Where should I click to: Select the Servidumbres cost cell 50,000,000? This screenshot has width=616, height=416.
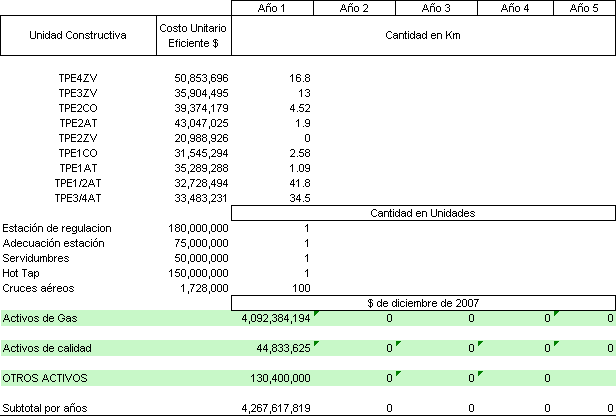click(201, 258)
